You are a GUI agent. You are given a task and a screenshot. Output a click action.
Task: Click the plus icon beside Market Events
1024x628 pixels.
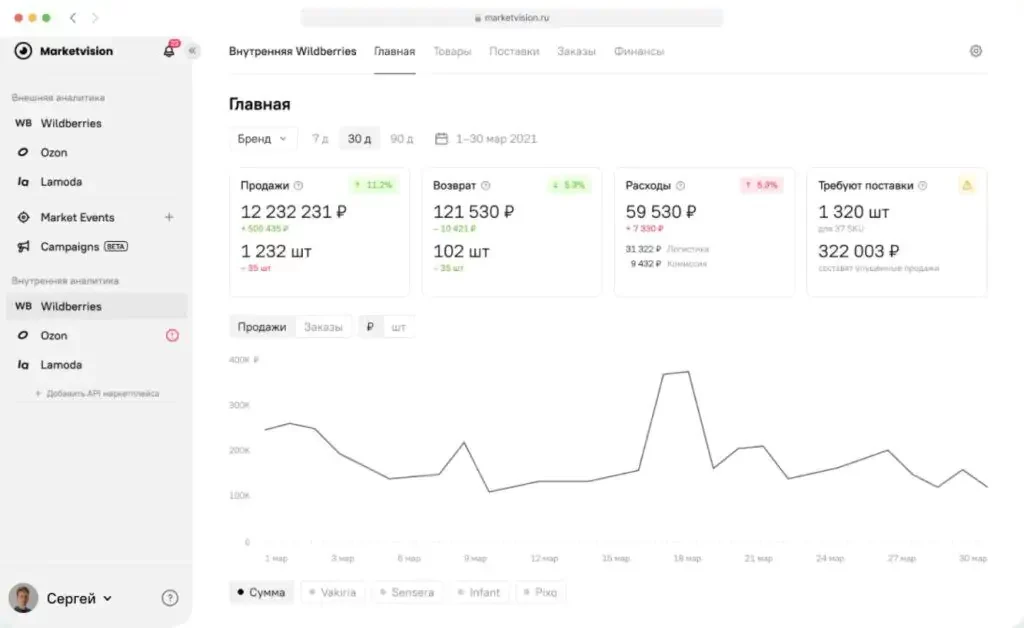coord(169,217)
